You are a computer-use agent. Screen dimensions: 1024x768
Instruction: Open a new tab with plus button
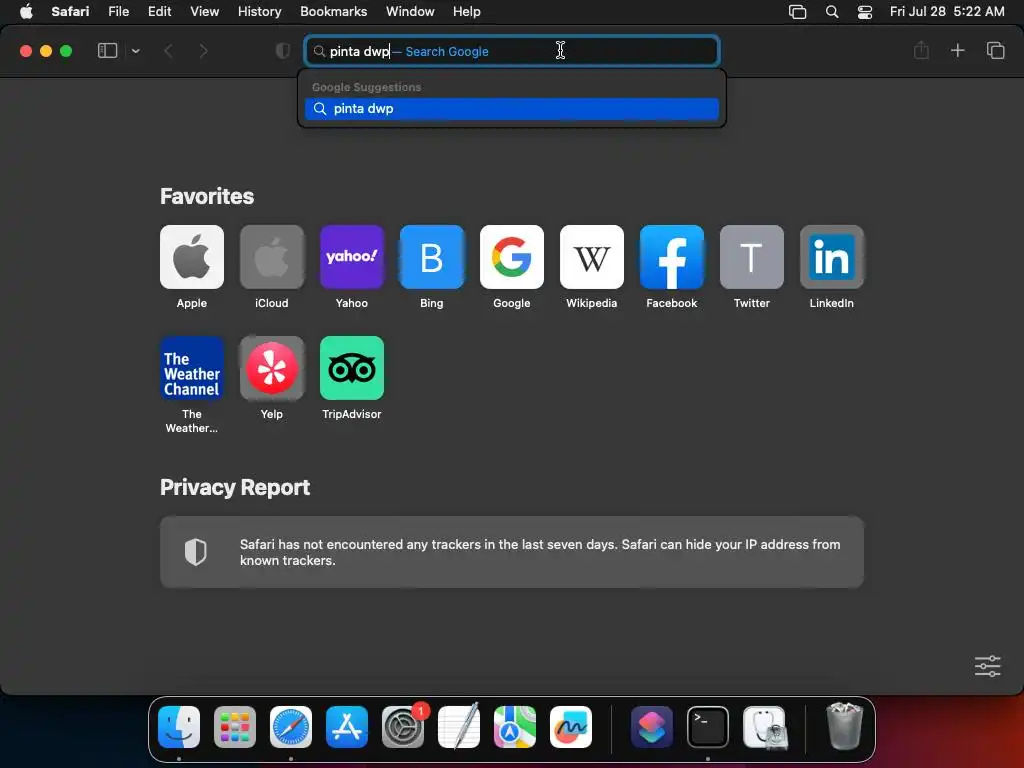(957, 50)
